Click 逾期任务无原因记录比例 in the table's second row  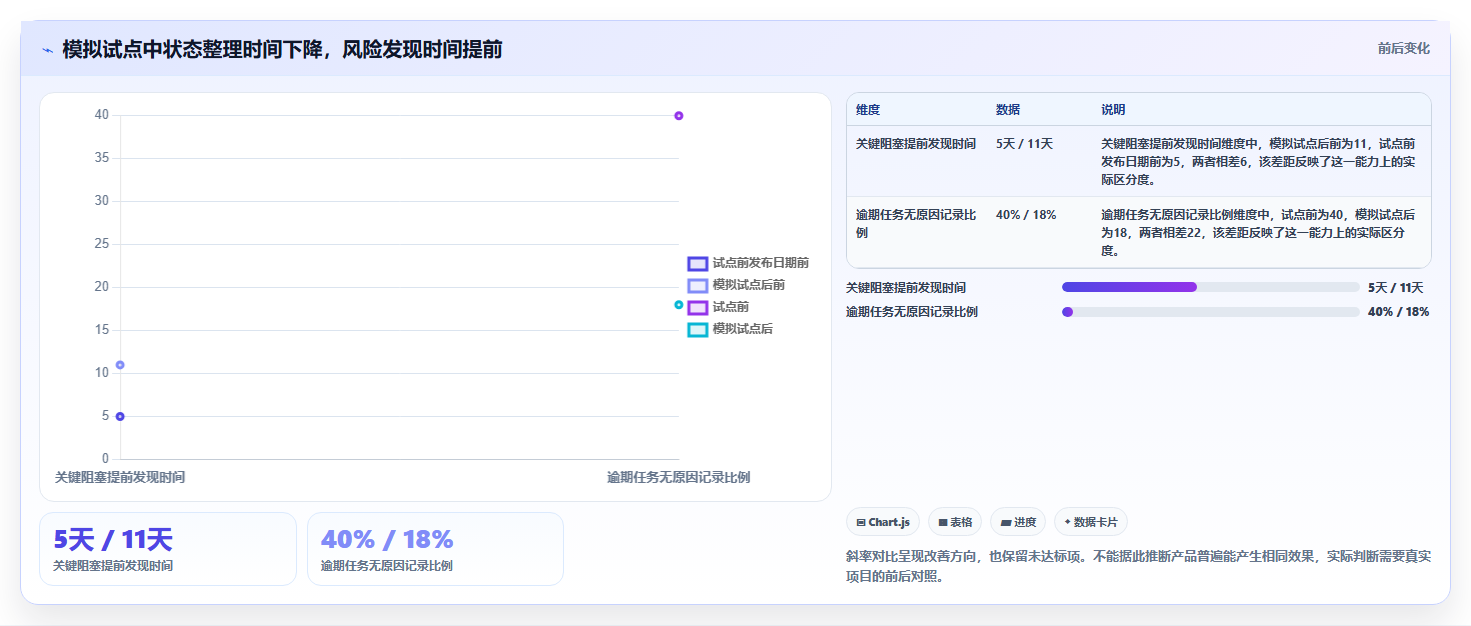[x=916, y=223]
